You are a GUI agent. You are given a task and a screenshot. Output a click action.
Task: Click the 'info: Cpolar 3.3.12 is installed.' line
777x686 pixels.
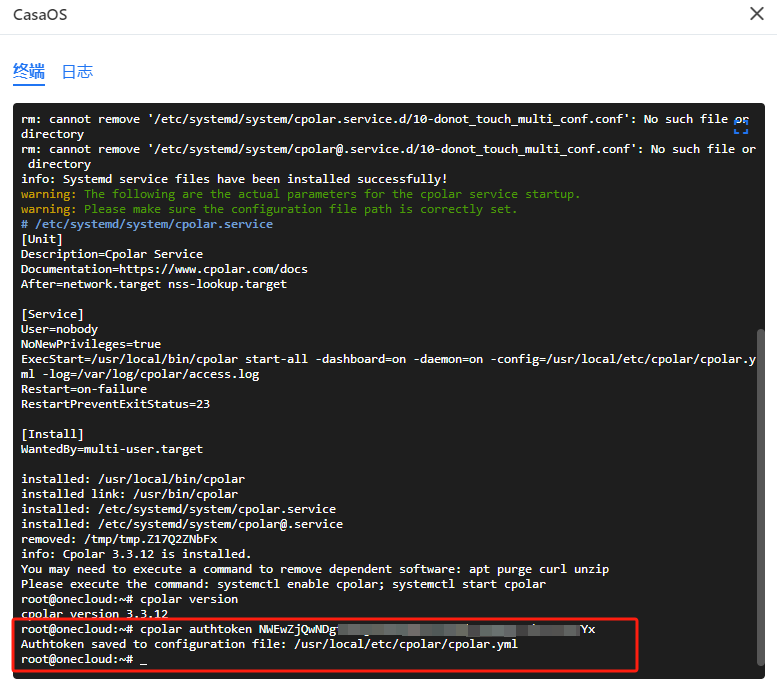tap(136, 554)
